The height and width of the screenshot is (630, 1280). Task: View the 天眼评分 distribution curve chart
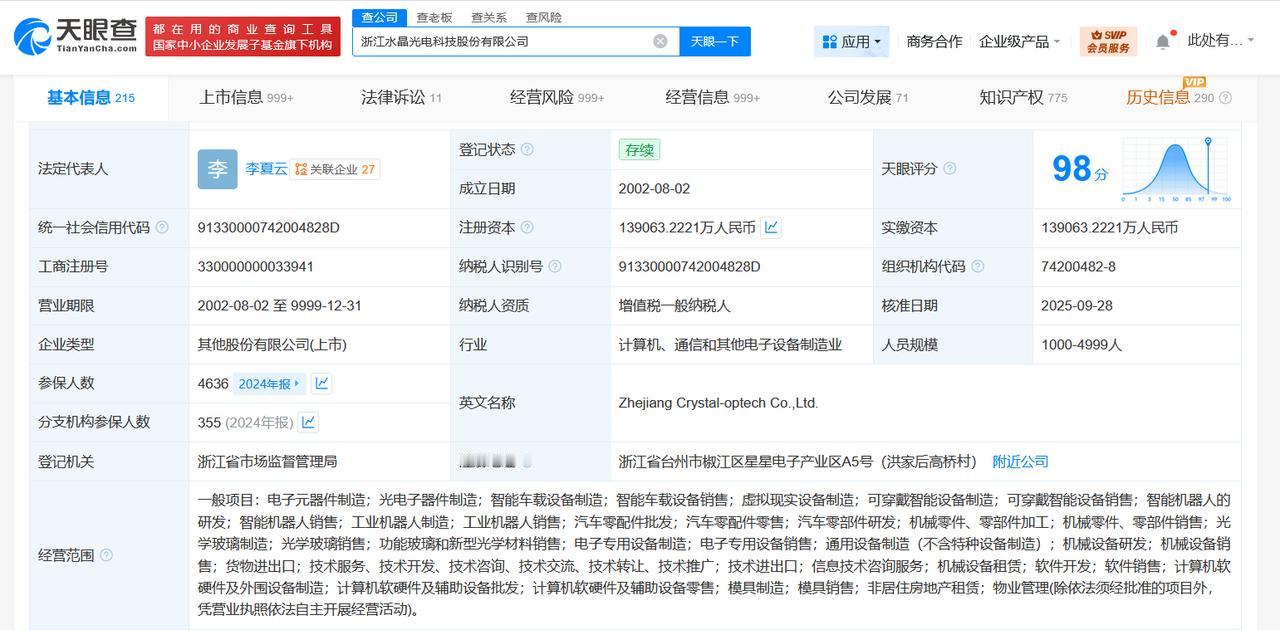click(1176, 170)
